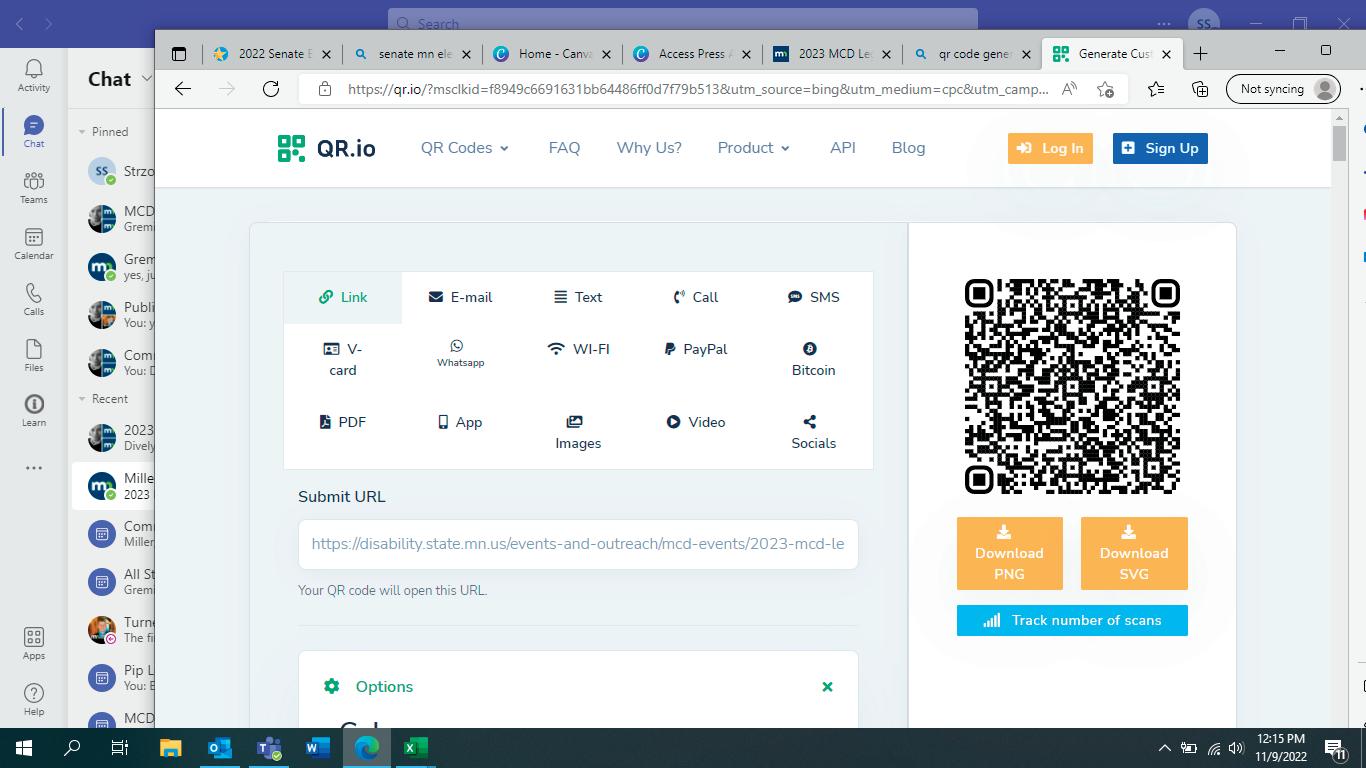Image resolution: width=1366 pixels, height=768 pixels.
Task: Open the Why Us? link
Action: [649, 148]
